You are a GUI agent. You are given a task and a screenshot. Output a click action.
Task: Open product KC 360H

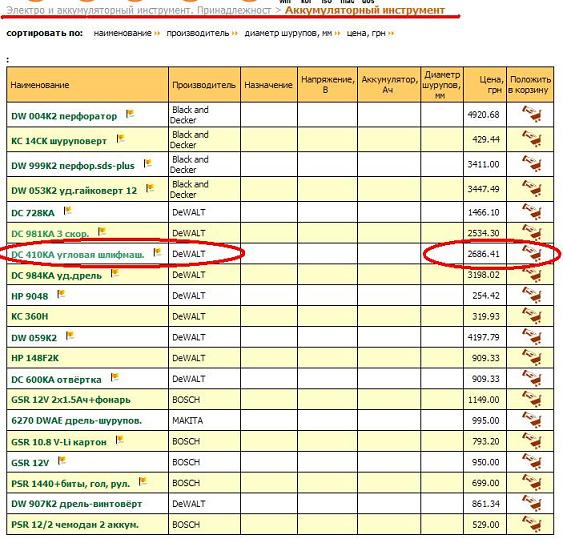pyautogui.click(x=29, y=316)
